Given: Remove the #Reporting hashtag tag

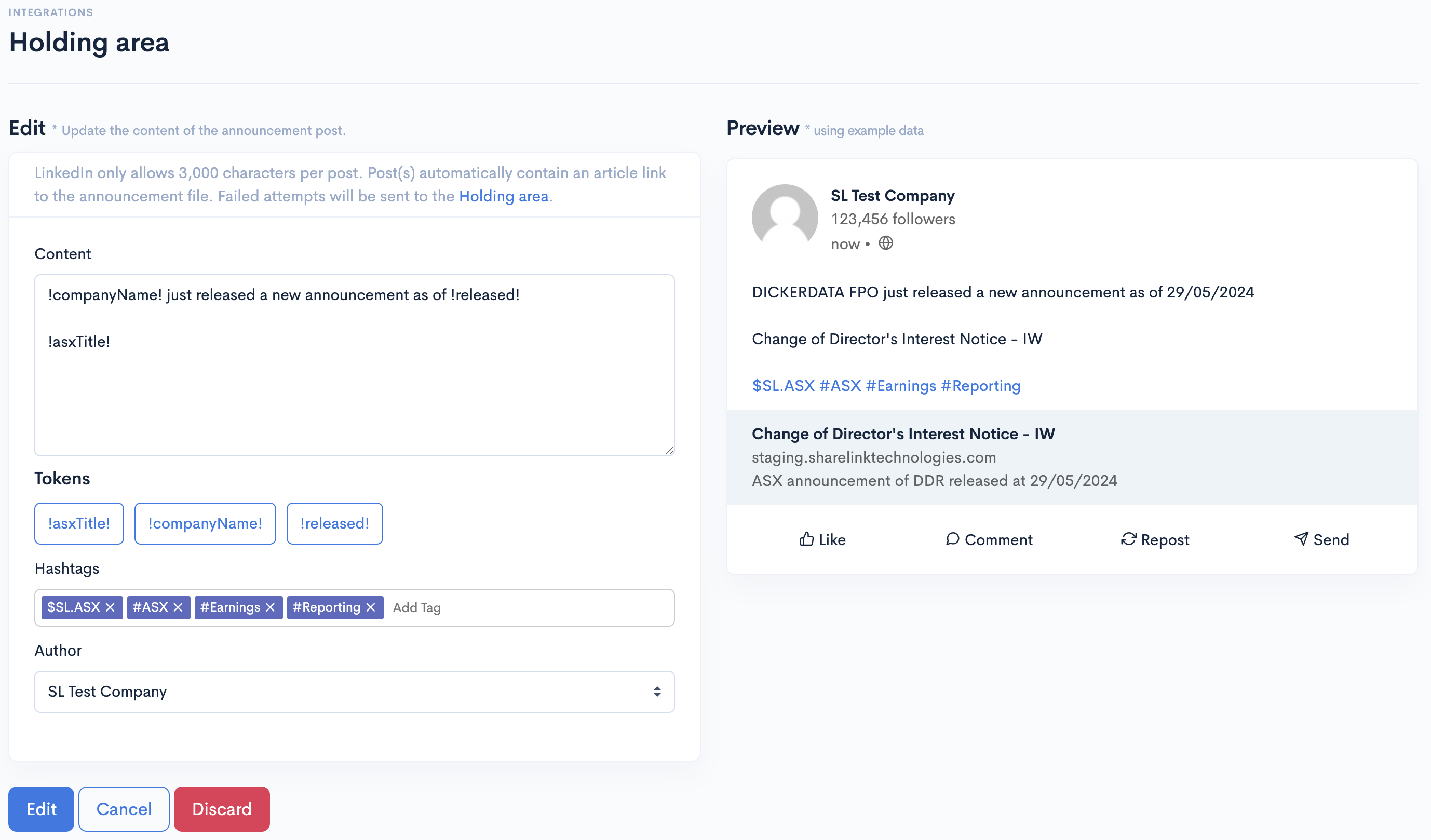Looking at the screenshot, I should click(371, 607).
